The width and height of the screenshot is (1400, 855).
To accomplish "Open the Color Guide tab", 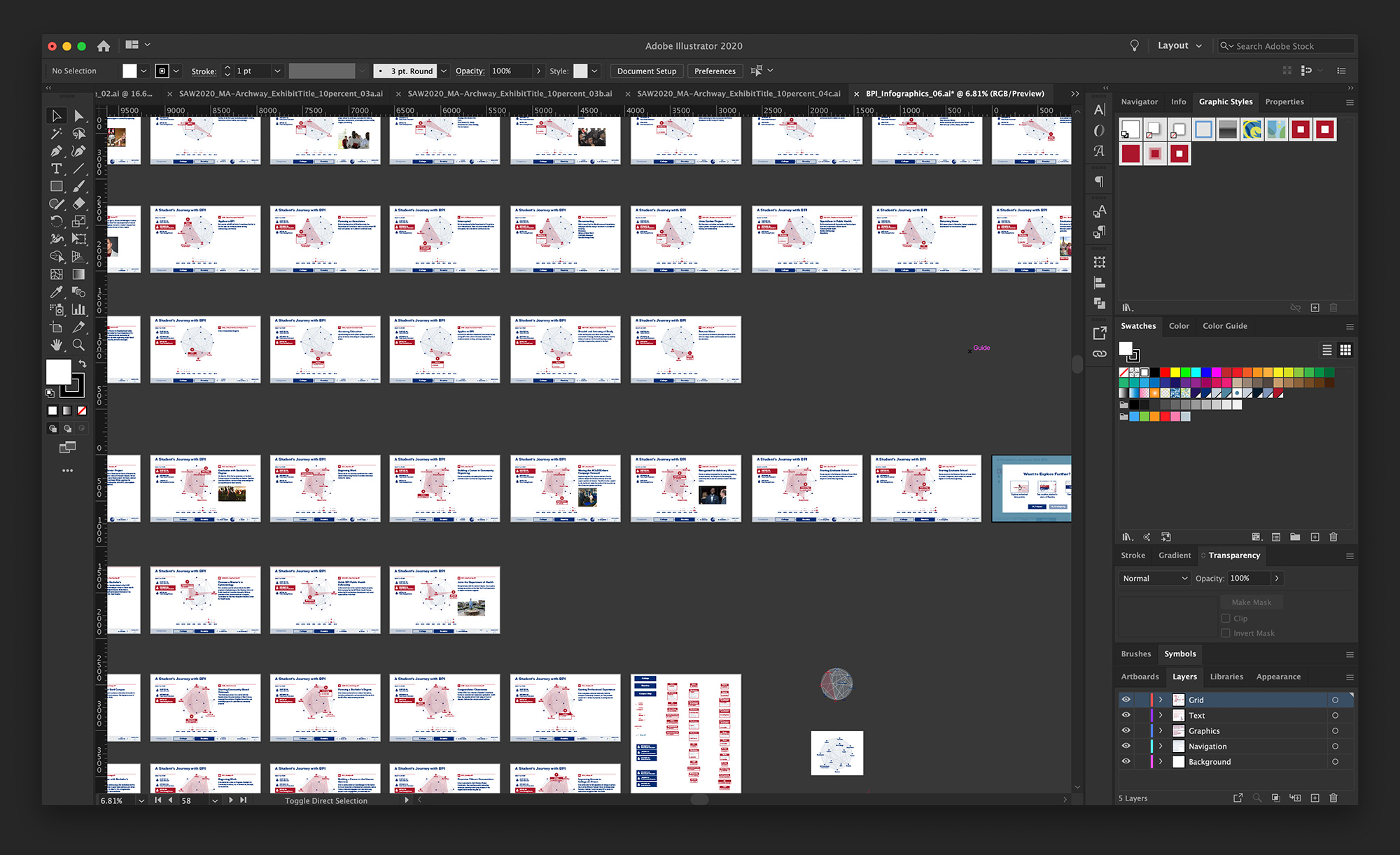I will click(1224, 326).
